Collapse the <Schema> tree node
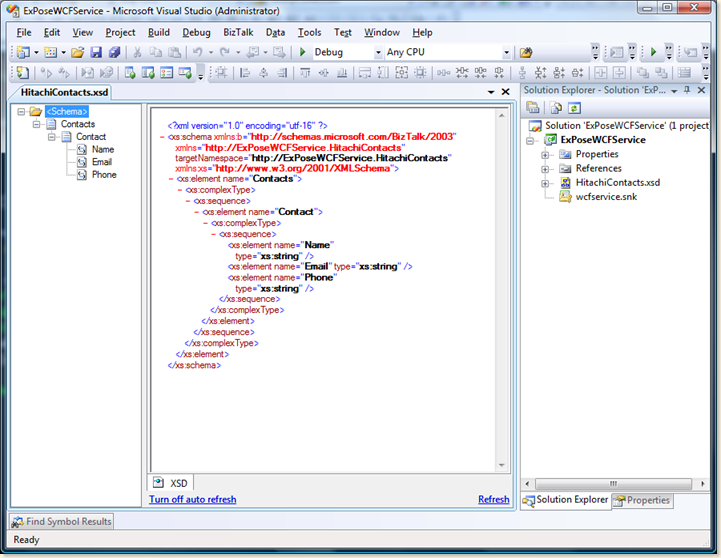Viewport: 721px width, 558px height. pos(21,111)
